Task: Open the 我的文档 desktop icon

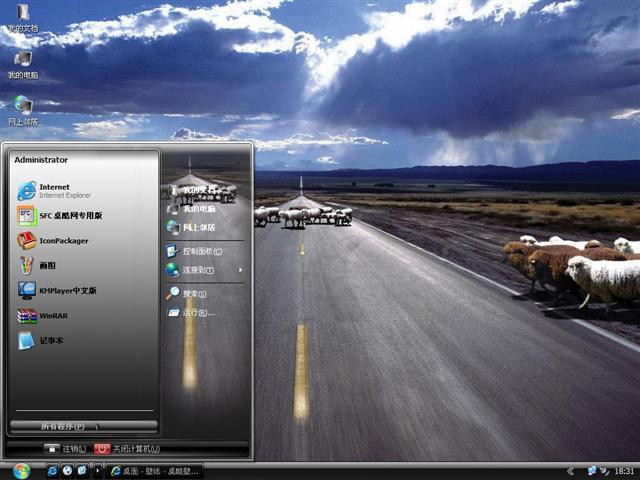Action: (x=23, y=18)
